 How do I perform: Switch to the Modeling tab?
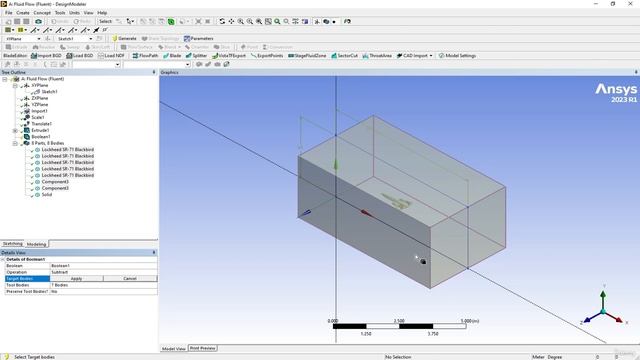tap(36, 244)
